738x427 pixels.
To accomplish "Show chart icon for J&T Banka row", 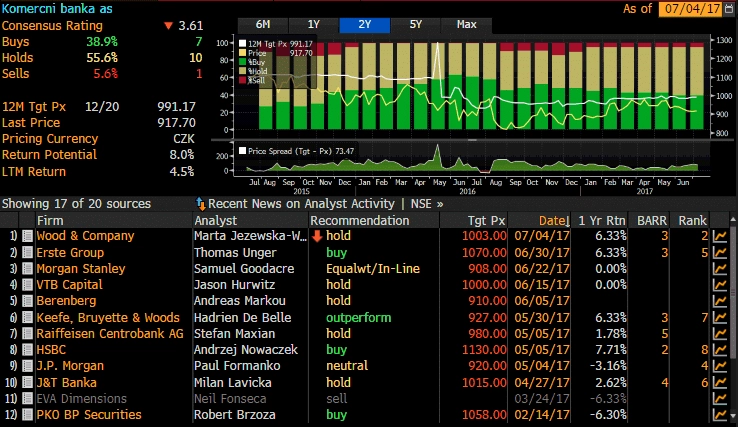I will pyautogui.click(x=720, y=382).
